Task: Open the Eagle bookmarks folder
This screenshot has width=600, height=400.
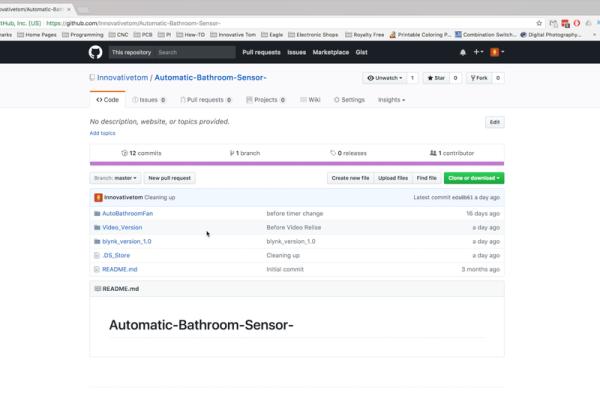Action: coord(272,35)
